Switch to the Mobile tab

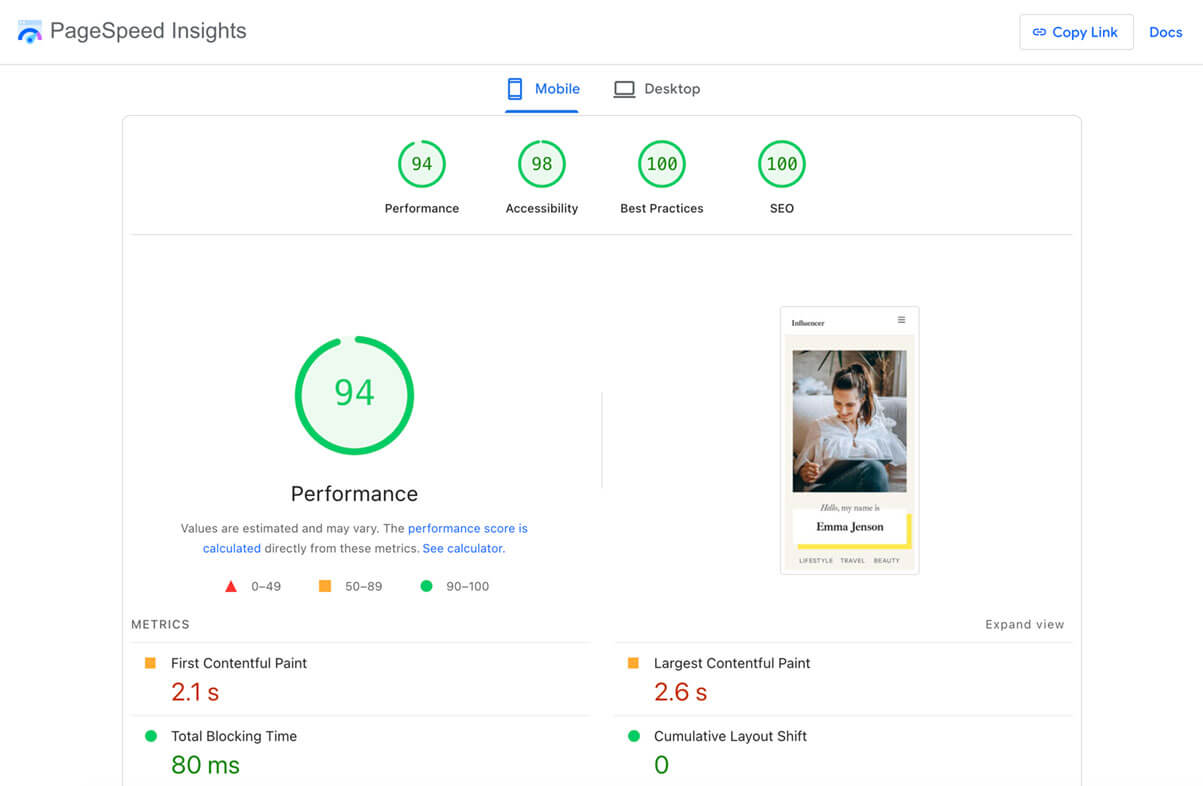pos(543,89)
